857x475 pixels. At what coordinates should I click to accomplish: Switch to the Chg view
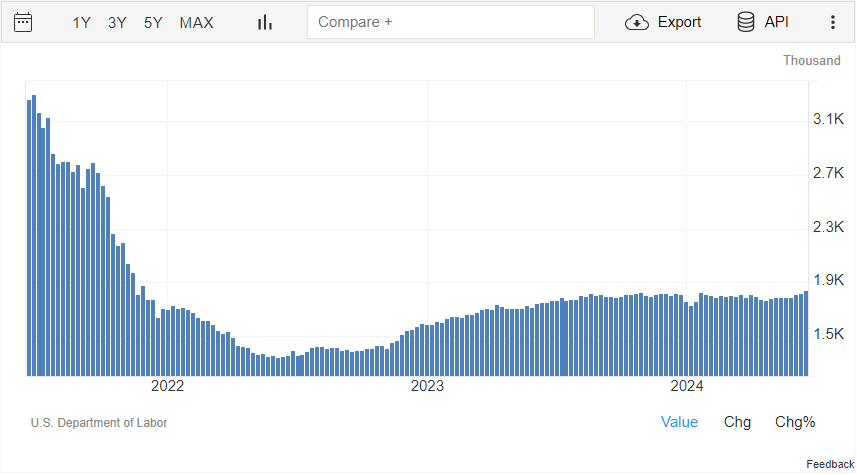click(x=737, y=422)
